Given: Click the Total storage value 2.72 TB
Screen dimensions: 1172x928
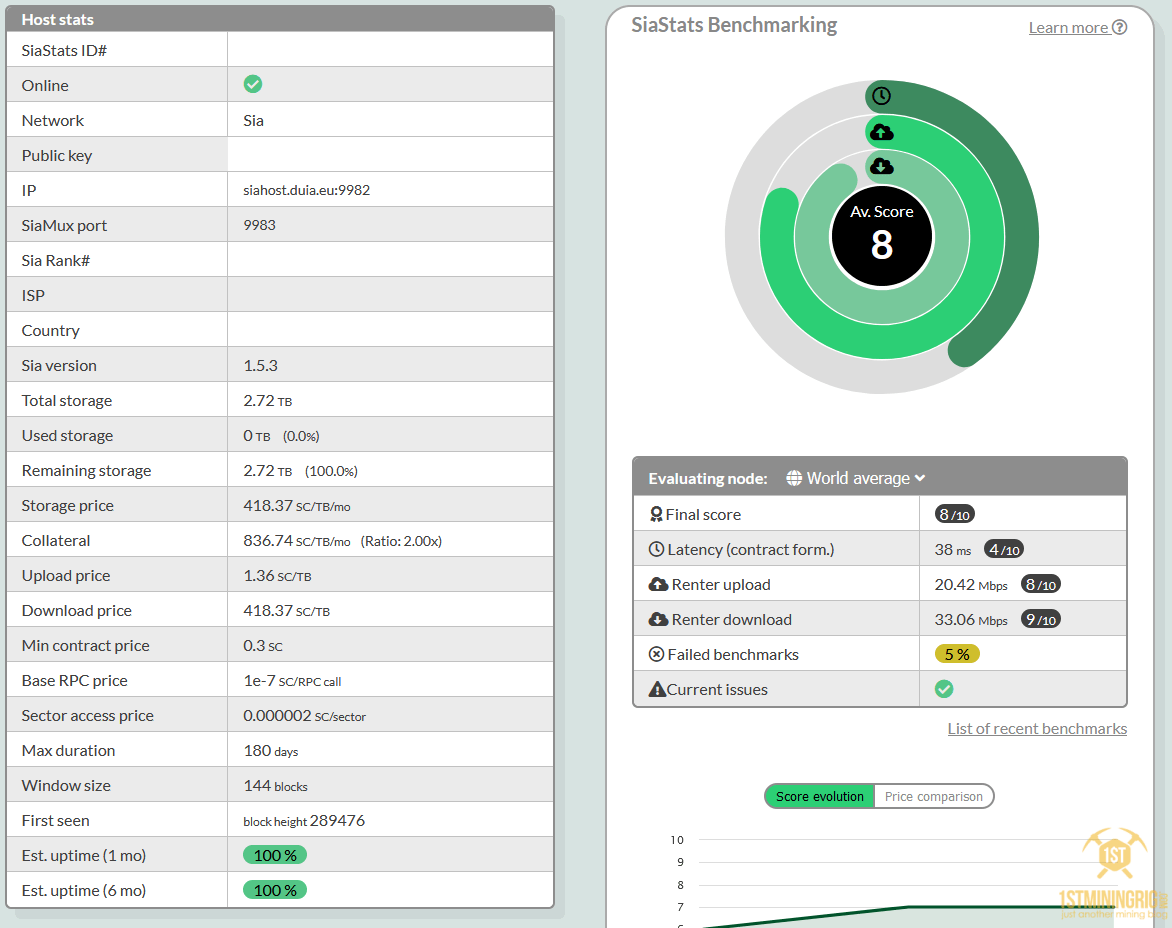Looking at the screenshot, I should (268, 400).
